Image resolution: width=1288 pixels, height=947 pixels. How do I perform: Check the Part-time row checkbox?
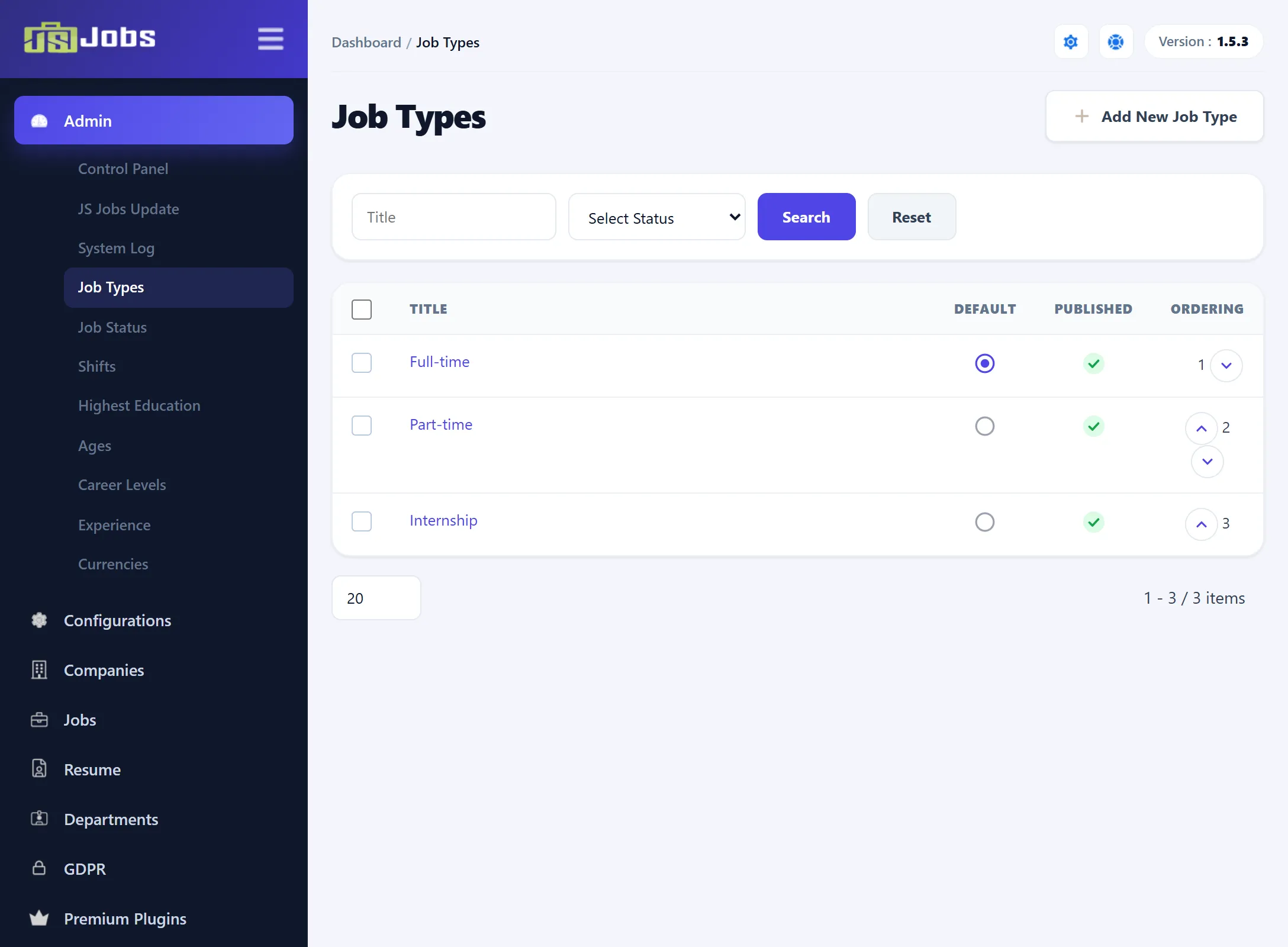point(362,426)
